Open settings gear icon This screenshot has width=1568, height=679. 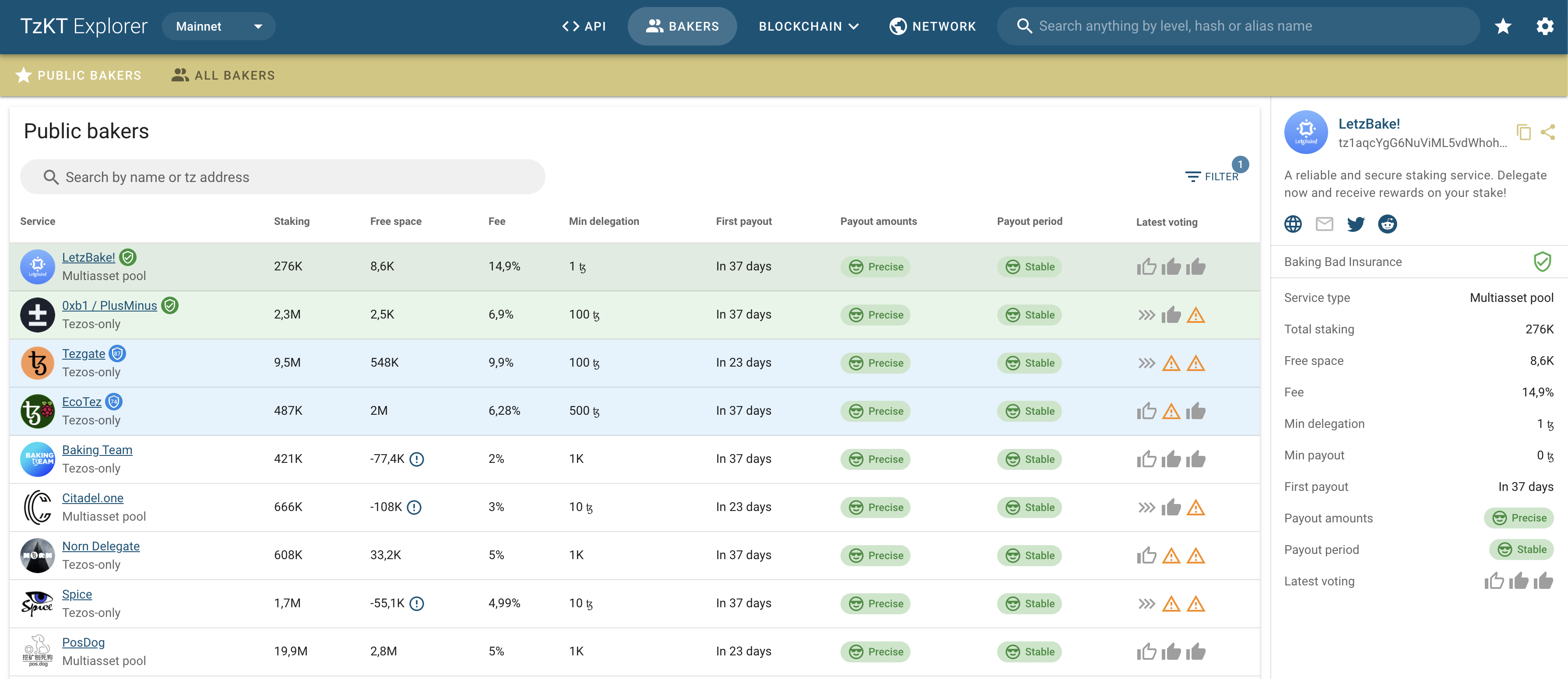1545,26
